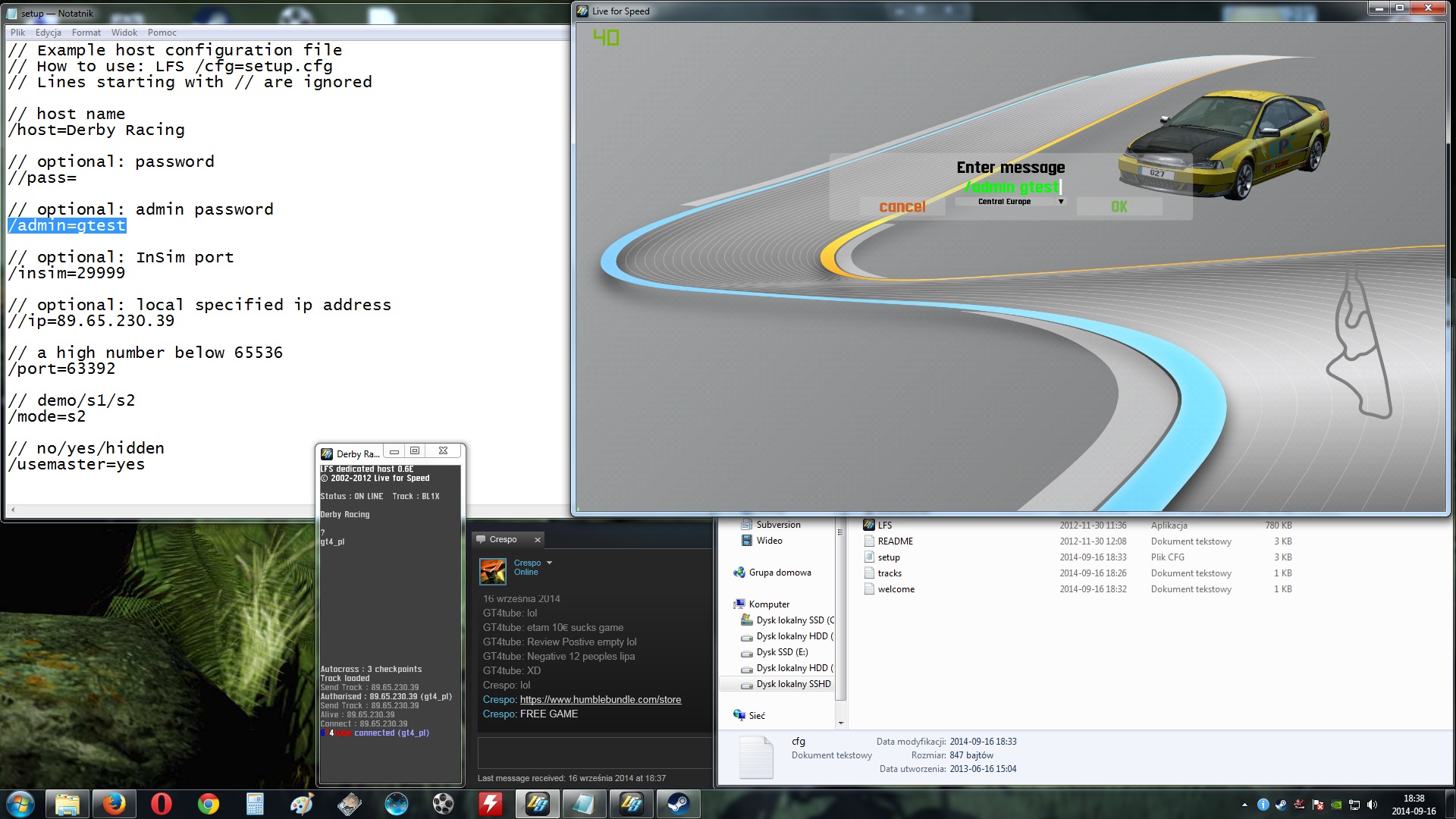Open the red lightning-bolt taskbar icon
This screenshot has width=1456, height=819.
click(491, 804)
